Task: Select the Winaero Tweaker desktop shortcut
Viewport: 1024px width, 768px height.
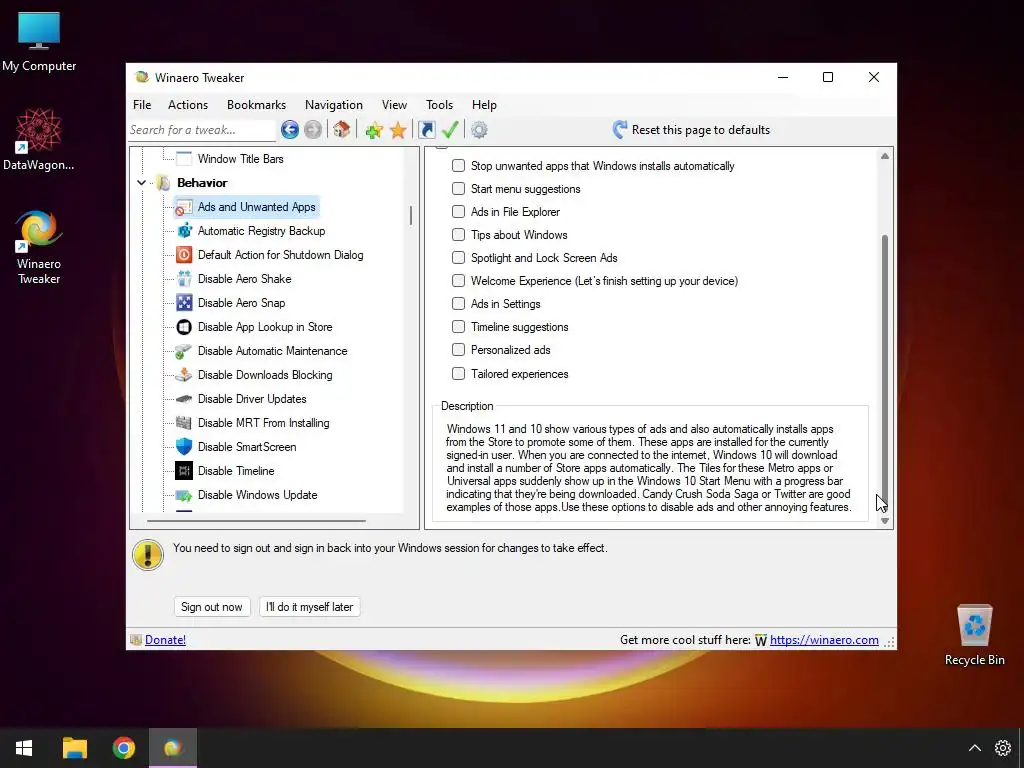Action: click(x=39, y=247)
